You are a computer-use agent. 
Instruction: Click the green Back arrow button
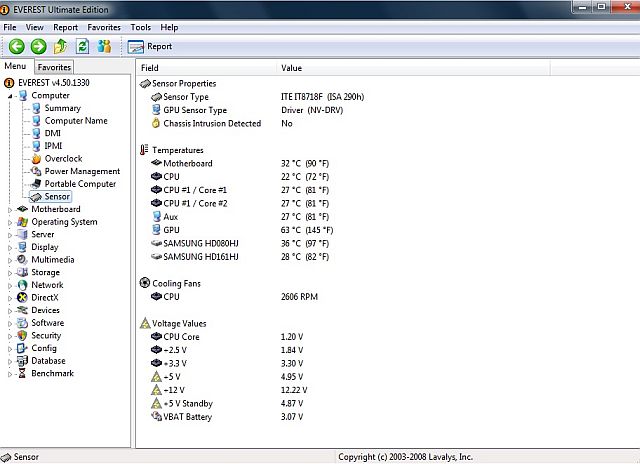(x=16, y=46)
